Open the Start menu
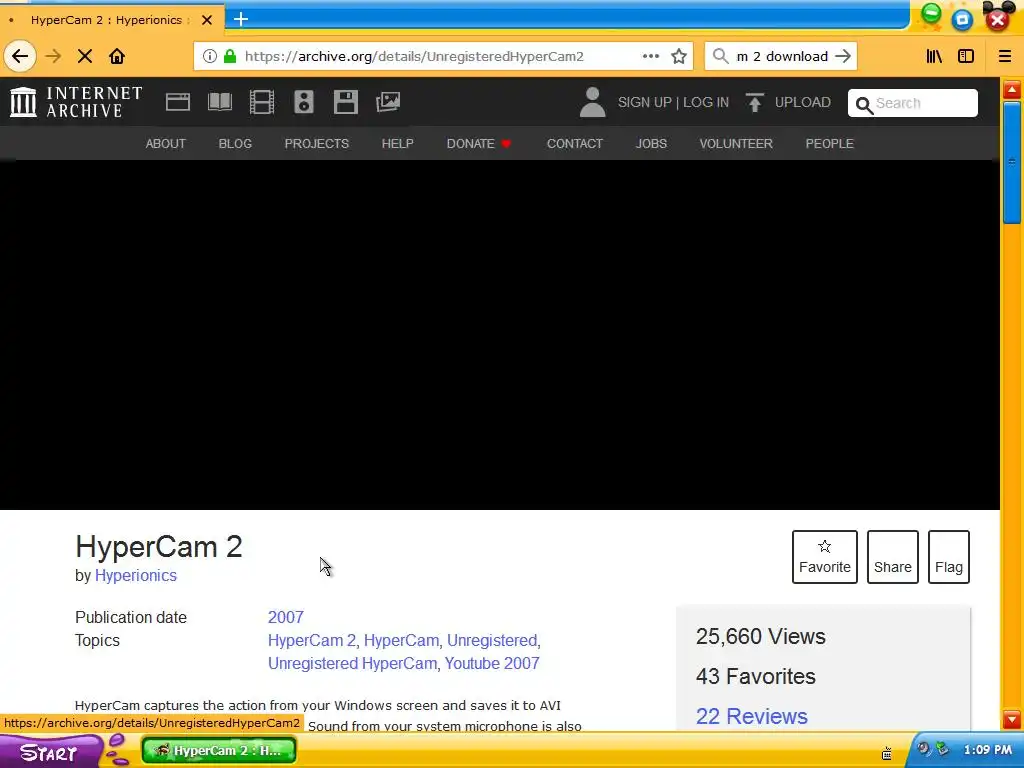This screenshot has height=768, width=1024. 51,752
